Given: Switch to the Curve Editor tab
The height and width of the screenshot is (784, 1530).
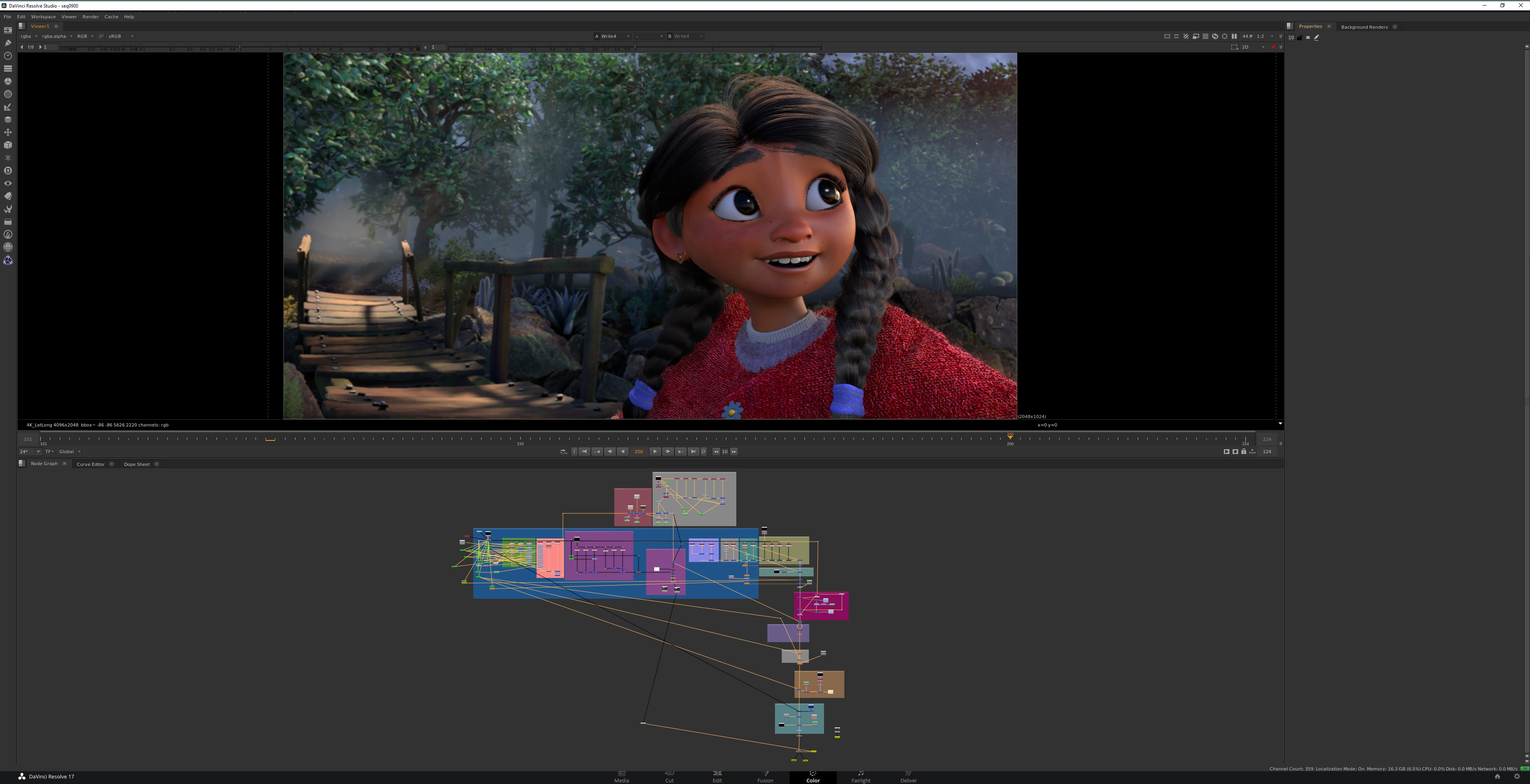Looking at the screenshot, I should (90, 464).
